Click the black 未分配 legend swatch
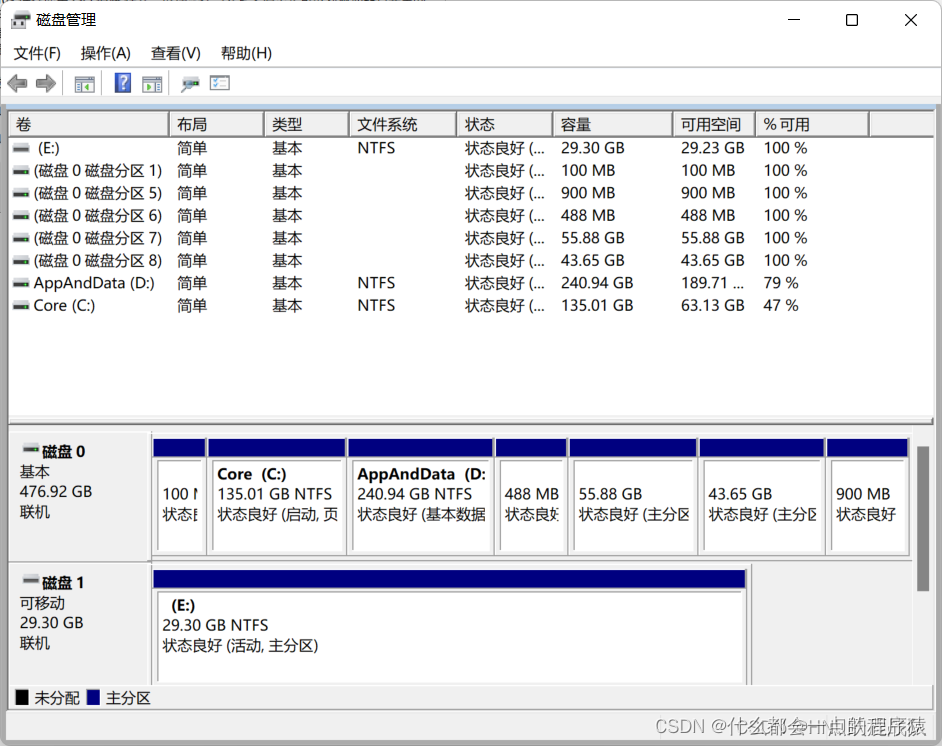Screen dimensions: 942x746 pos(22,697)
